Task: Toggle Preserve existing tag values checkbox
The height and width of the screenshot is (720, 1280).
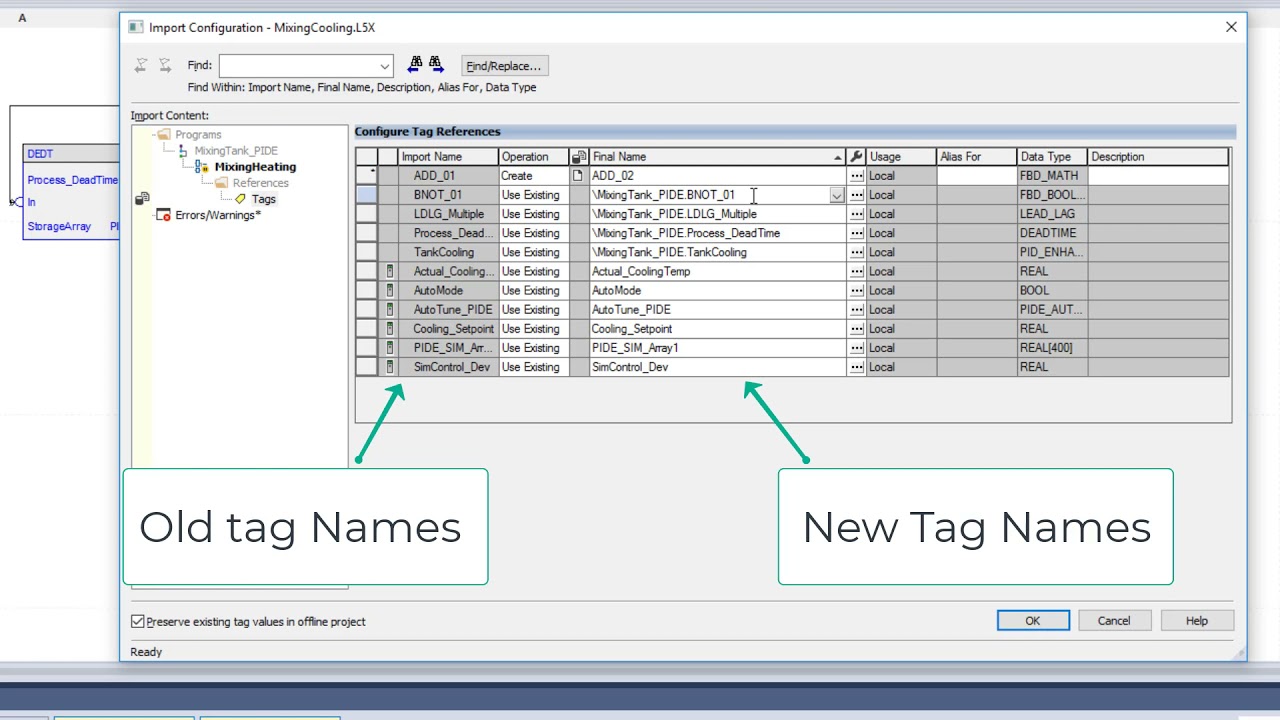Action: tap(138, 621)
